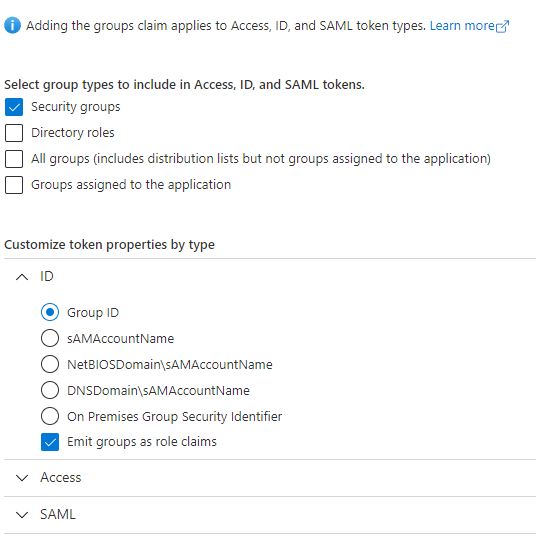
Task: Click the Access section header label
Action: pyautogui.click(x=61, y=478)
